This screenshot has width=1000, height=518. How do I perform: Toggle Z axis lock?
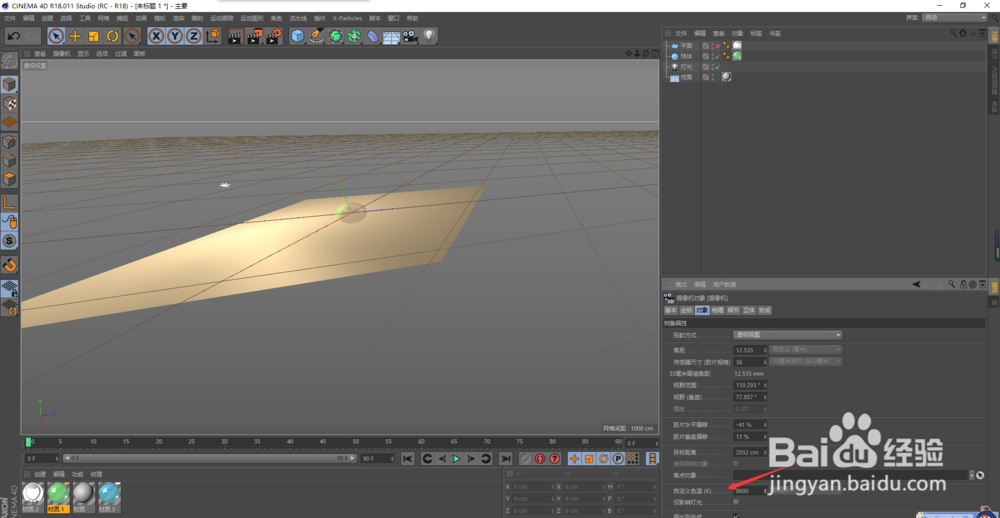194,36
